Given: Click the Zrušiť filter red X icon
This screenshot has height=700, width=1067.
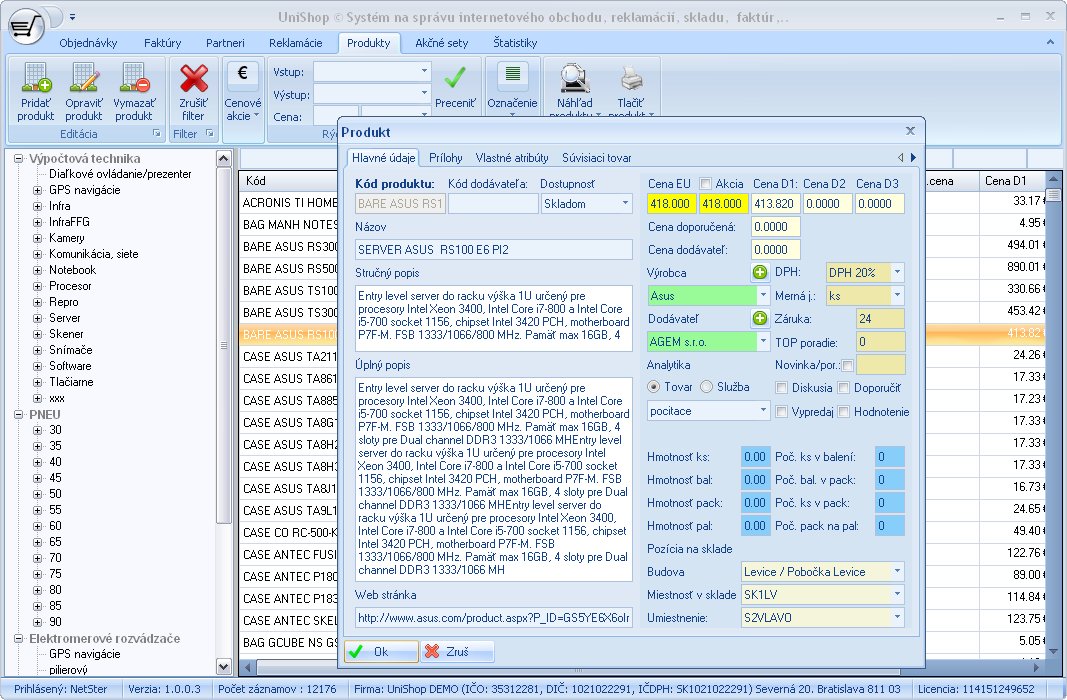Looking at the screenshot, I should [x=193, y=78].
